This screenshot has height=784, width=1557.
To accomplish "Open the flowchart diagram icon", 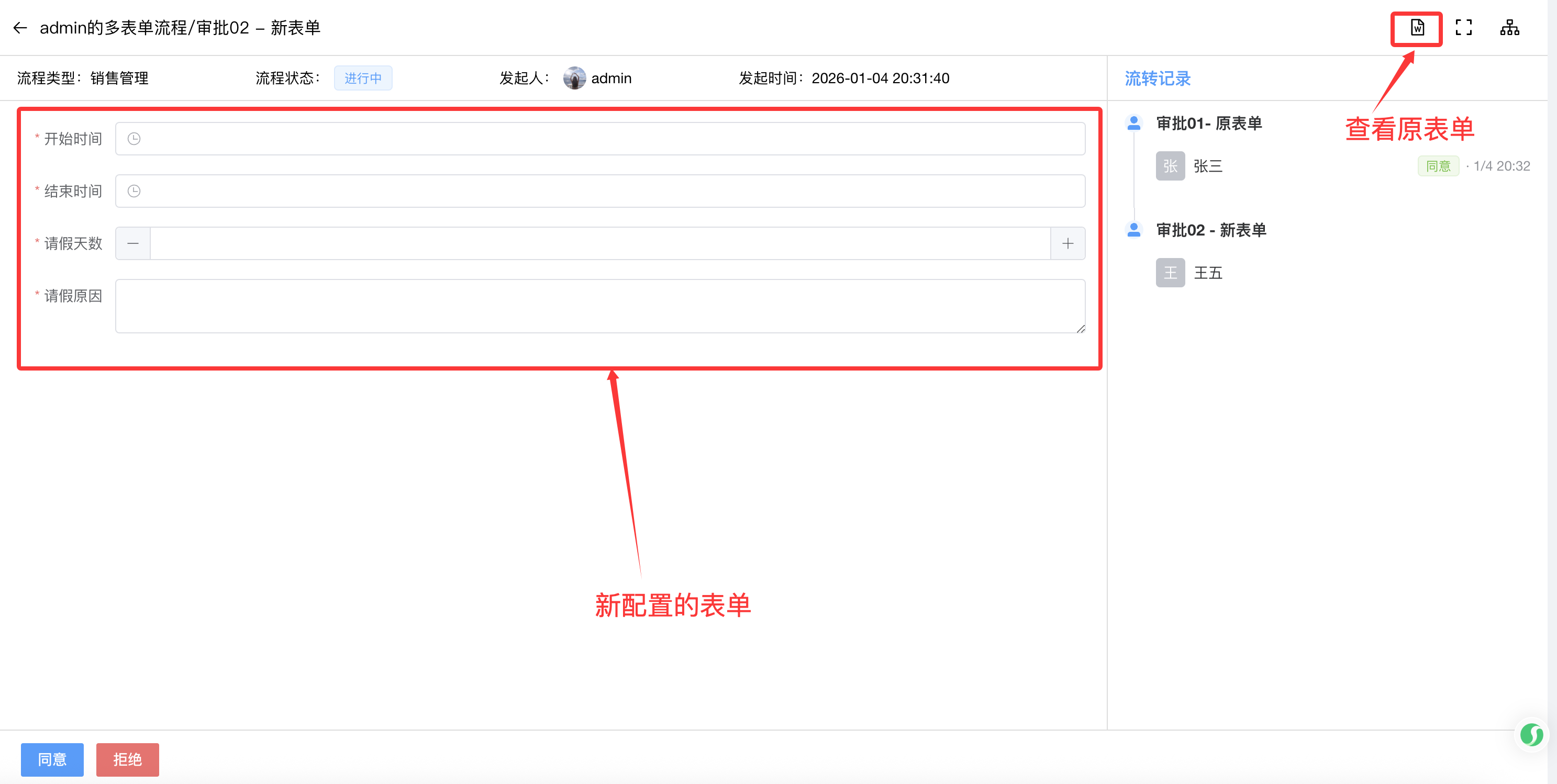I will [x=1509, y=28].
